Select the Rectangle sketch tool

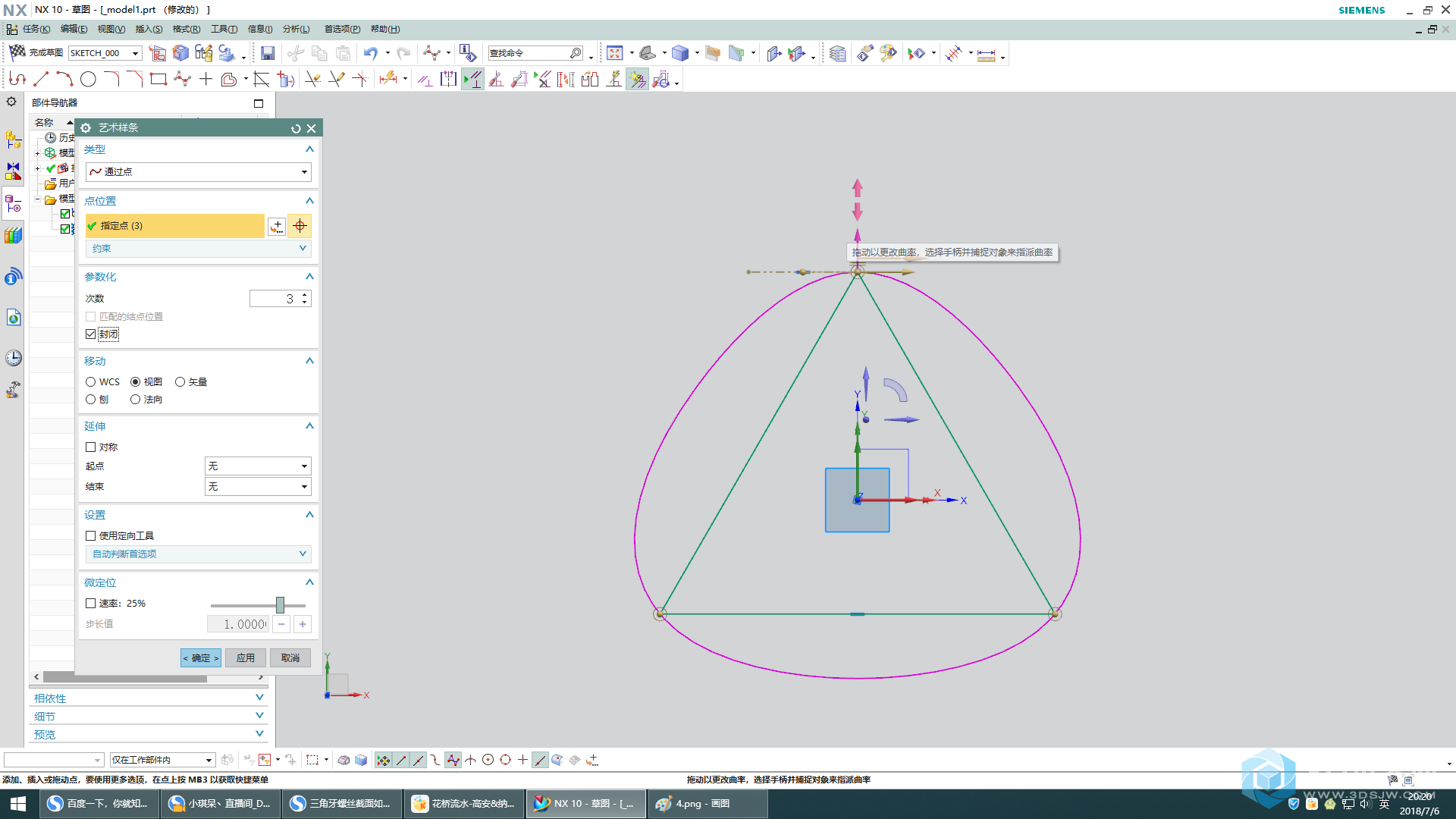tap(158, 79)
